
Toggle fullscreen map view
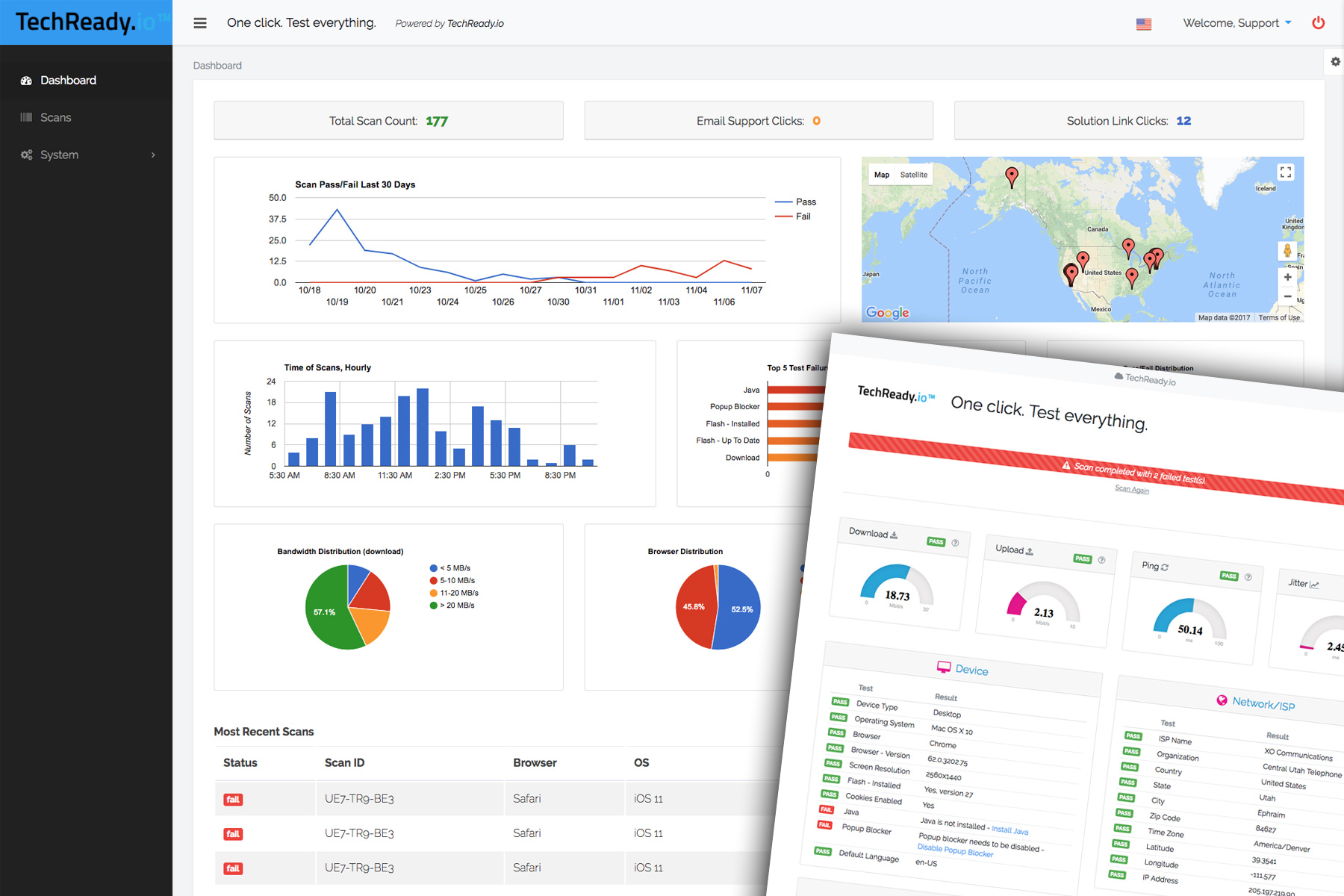1286,172
